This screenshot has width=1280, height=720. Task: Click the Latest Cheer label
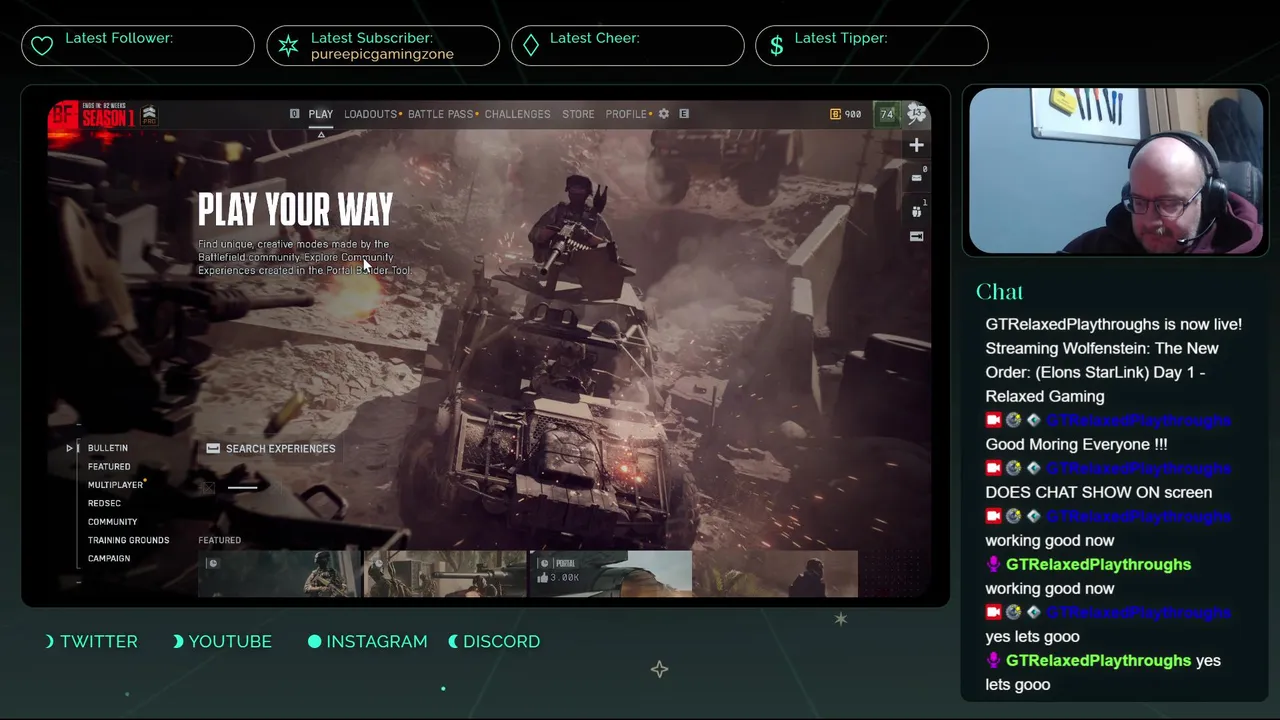[594, 38]
